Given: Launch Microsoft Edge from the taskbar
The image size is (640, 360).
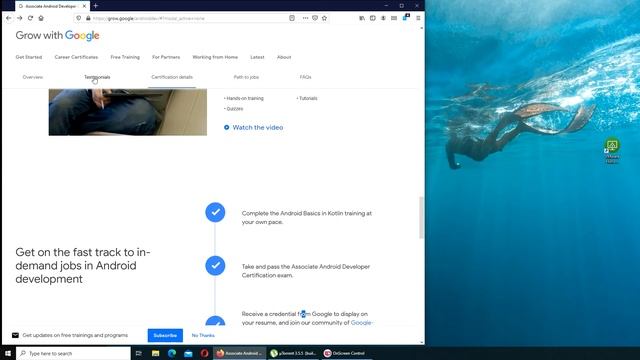Looking at the screenshot, I should point(172,353).
